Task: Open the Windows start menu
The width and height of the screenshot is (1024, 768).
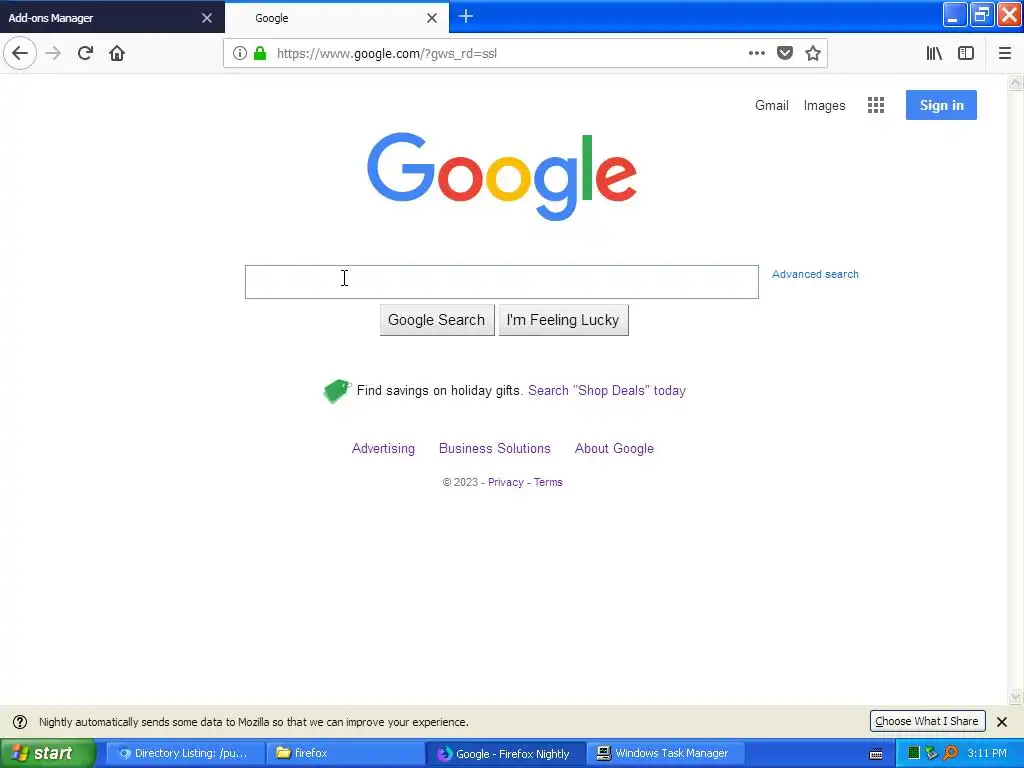Action: [x=48, y=754]
